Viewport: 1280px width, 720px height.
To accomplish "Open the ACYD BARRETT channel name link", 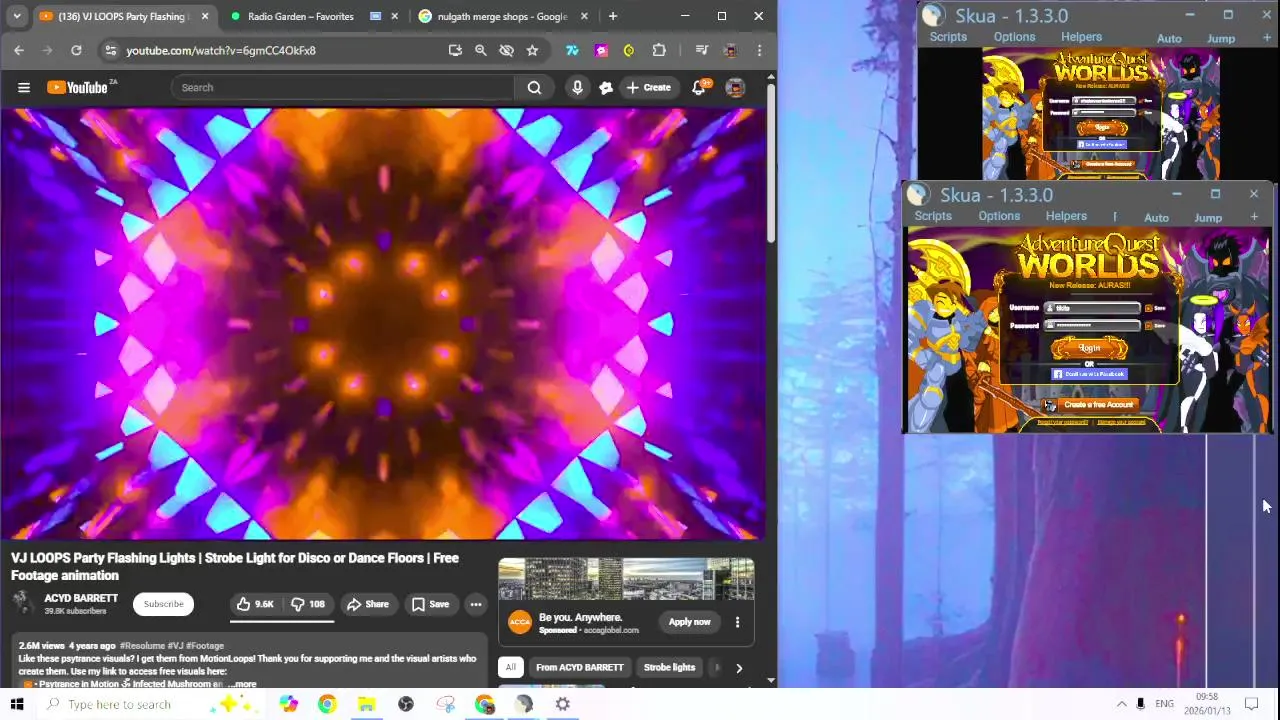I will pos(81,598).
